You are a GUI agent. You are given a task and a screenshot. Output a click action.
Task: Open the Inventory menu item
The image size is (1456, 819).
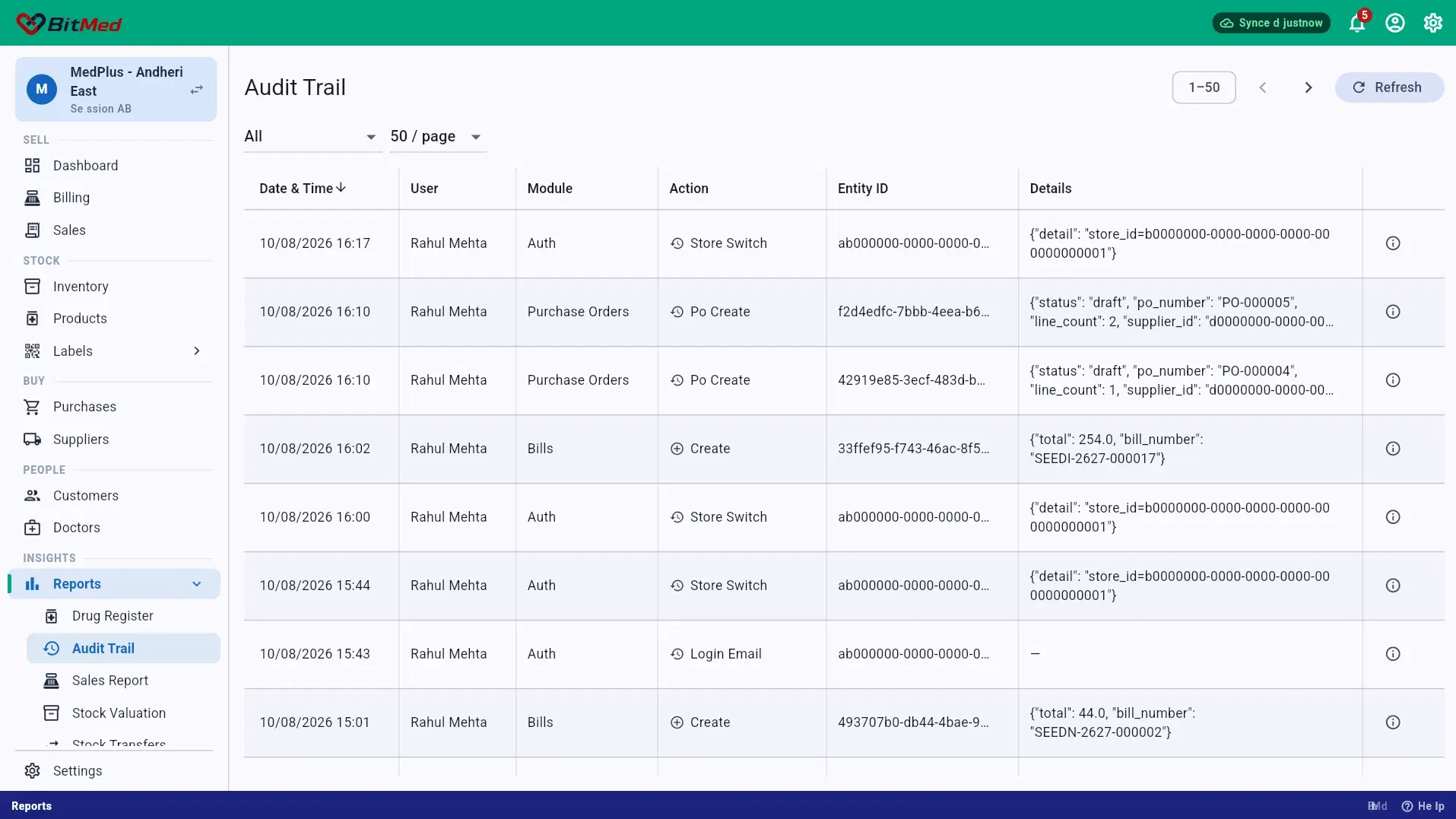tap(114, 287)
